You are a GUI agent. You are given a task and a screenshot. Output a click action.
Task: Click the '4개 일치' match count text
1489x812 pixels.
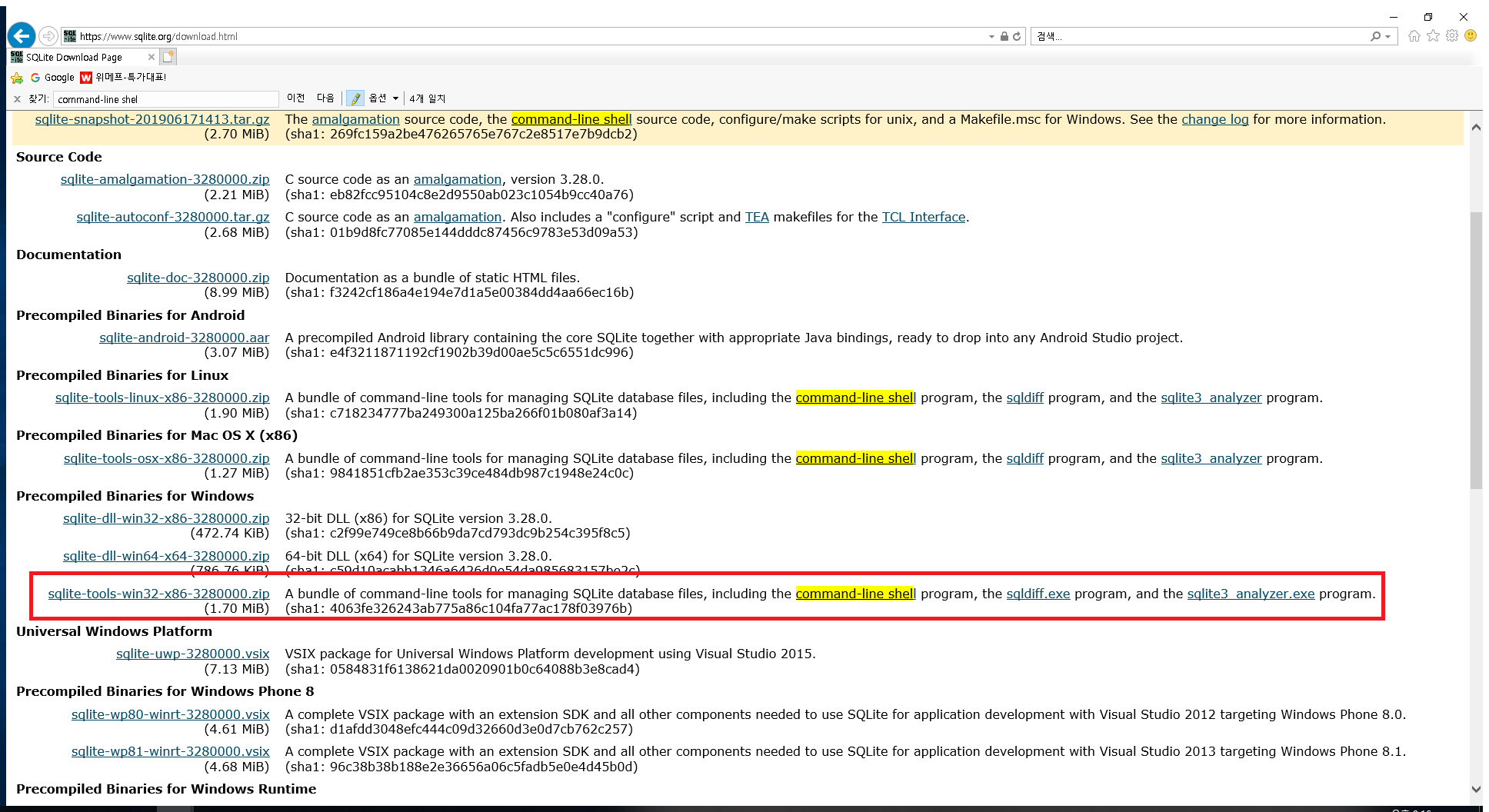428,98
